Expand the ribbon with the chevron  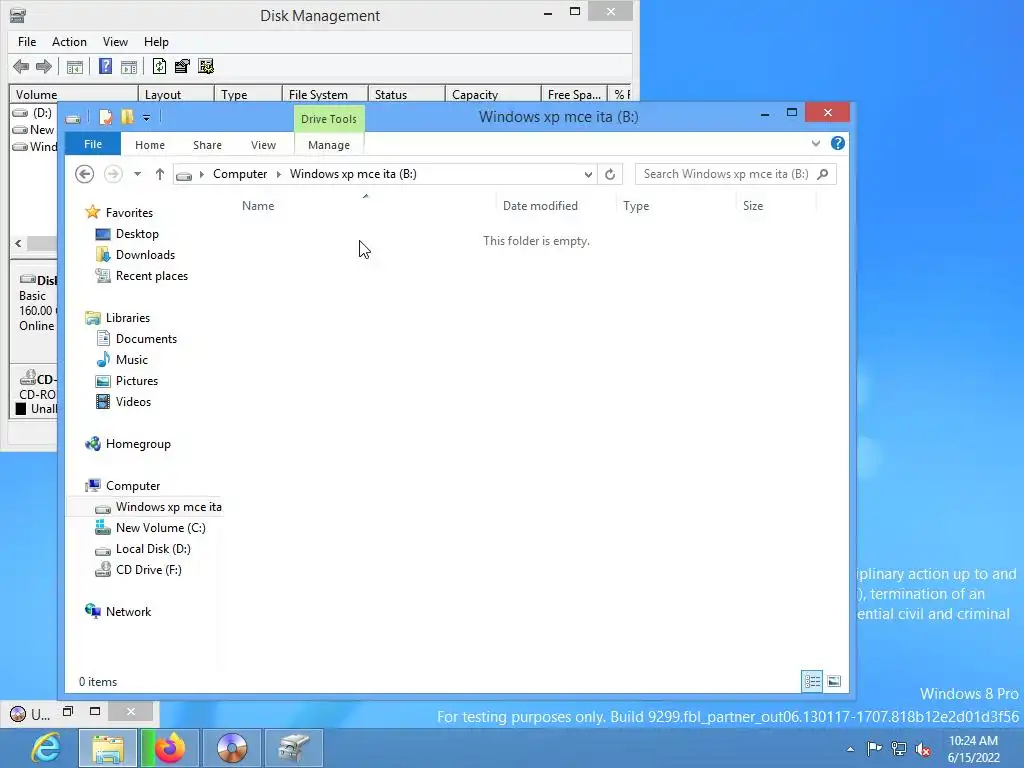coord(816,144)
